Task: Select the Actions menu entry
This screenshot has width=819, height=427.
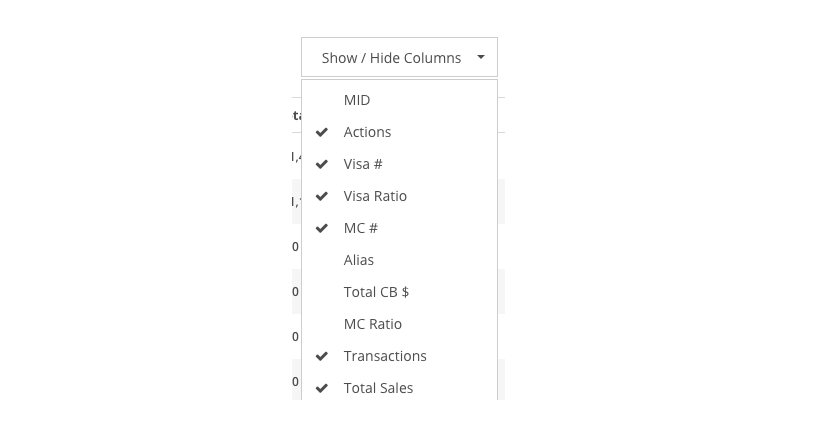Action: click(399, 132)
